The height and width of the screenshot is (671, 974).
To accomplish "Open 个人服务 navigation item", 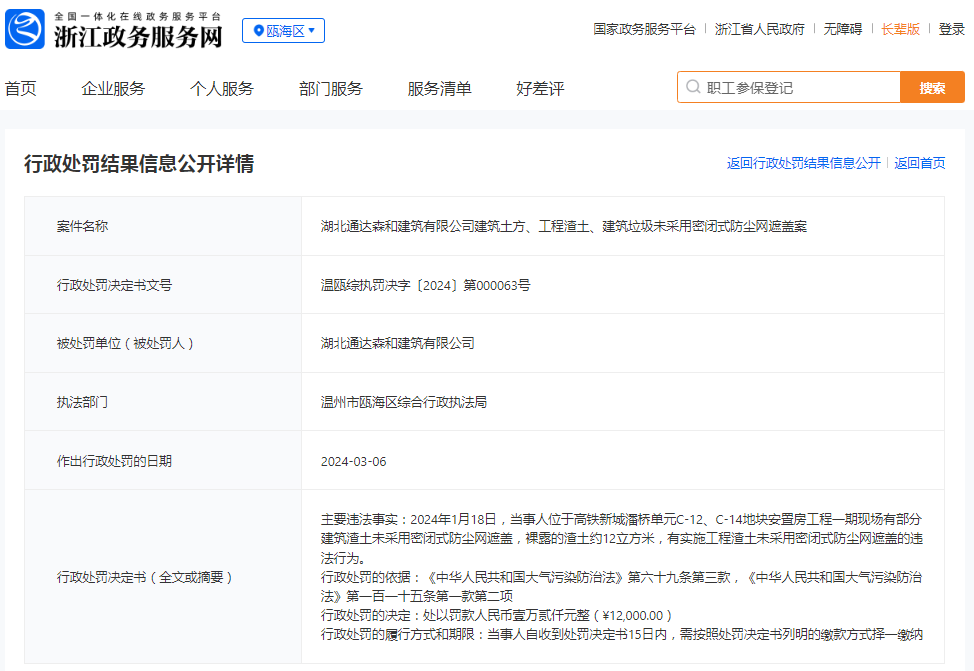I will click(x=222, y=89).
